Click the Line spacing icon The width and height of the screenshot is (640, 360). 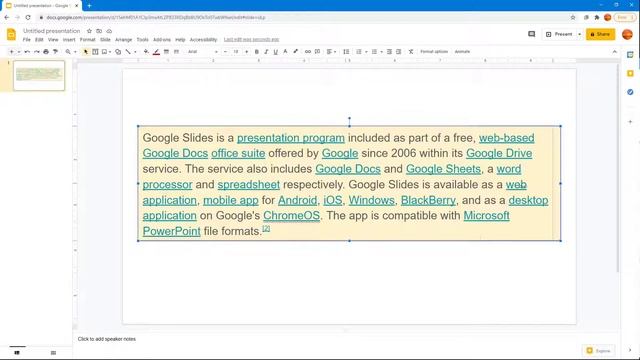pos(346,52)
